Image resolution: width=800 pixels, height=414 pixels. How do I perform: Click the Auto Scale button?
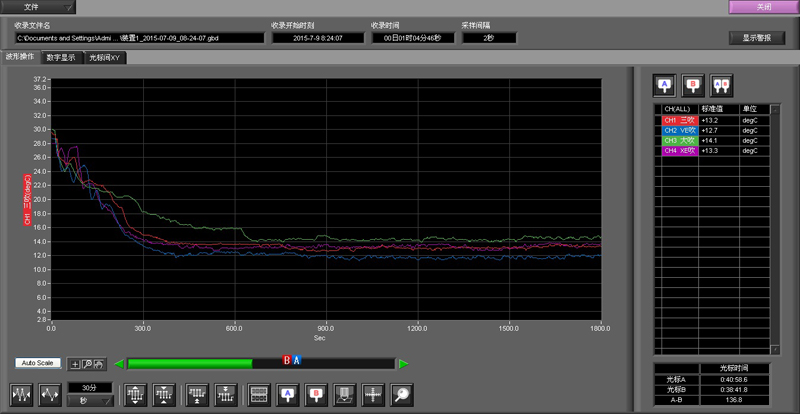point(38,363)
